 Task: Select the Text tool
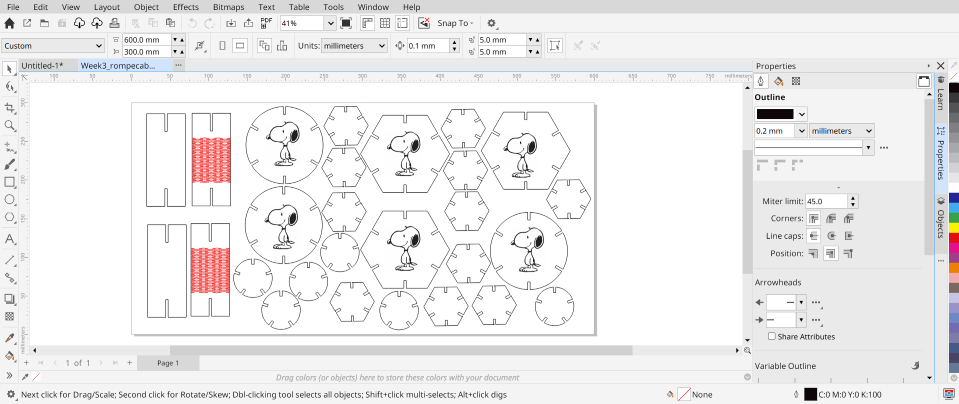(x=9, y=238)
